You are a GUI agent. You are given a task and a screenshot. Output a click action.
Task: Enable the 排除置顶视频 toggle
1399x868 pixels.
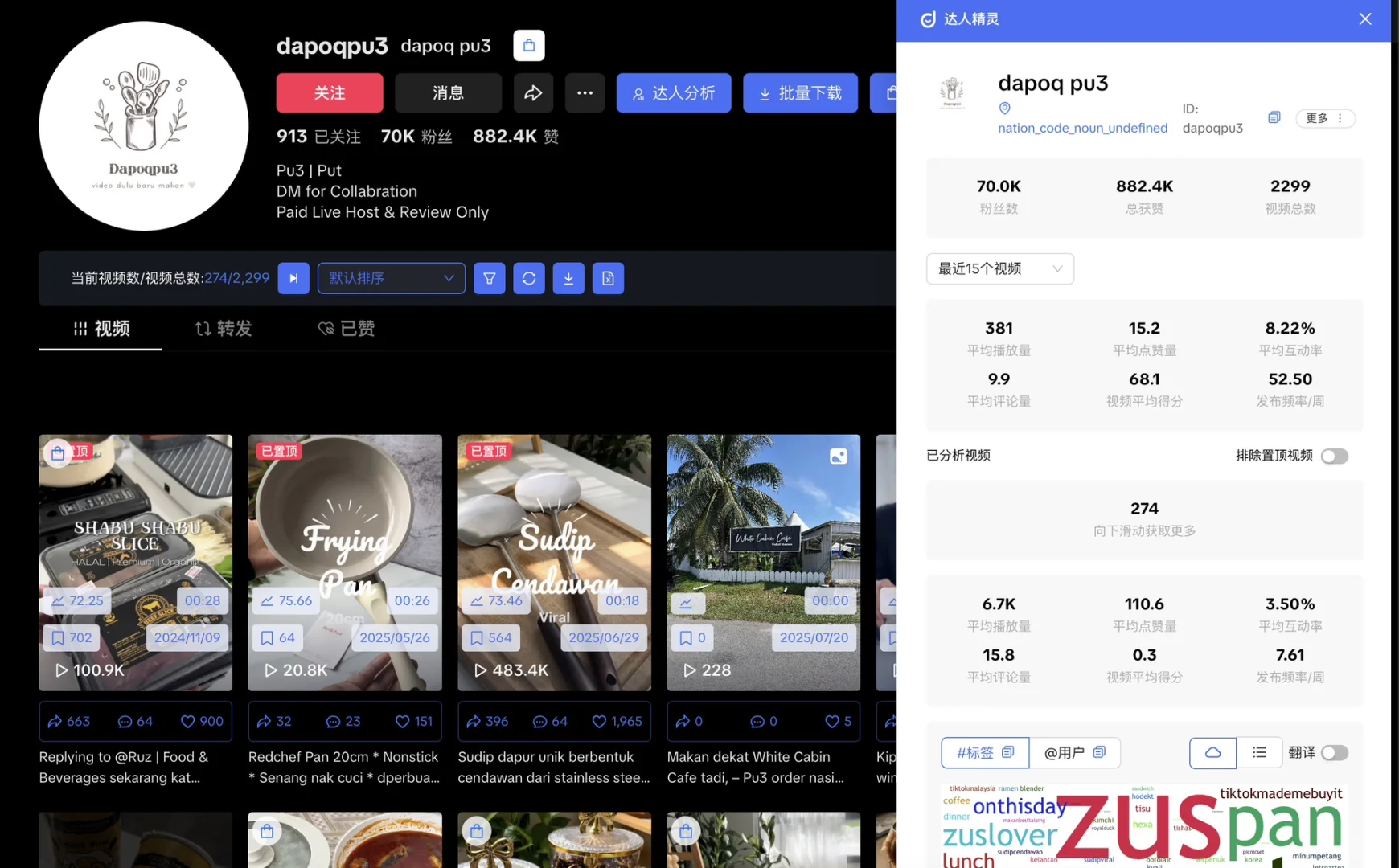pyautogui.click(x=1335, y=456)
